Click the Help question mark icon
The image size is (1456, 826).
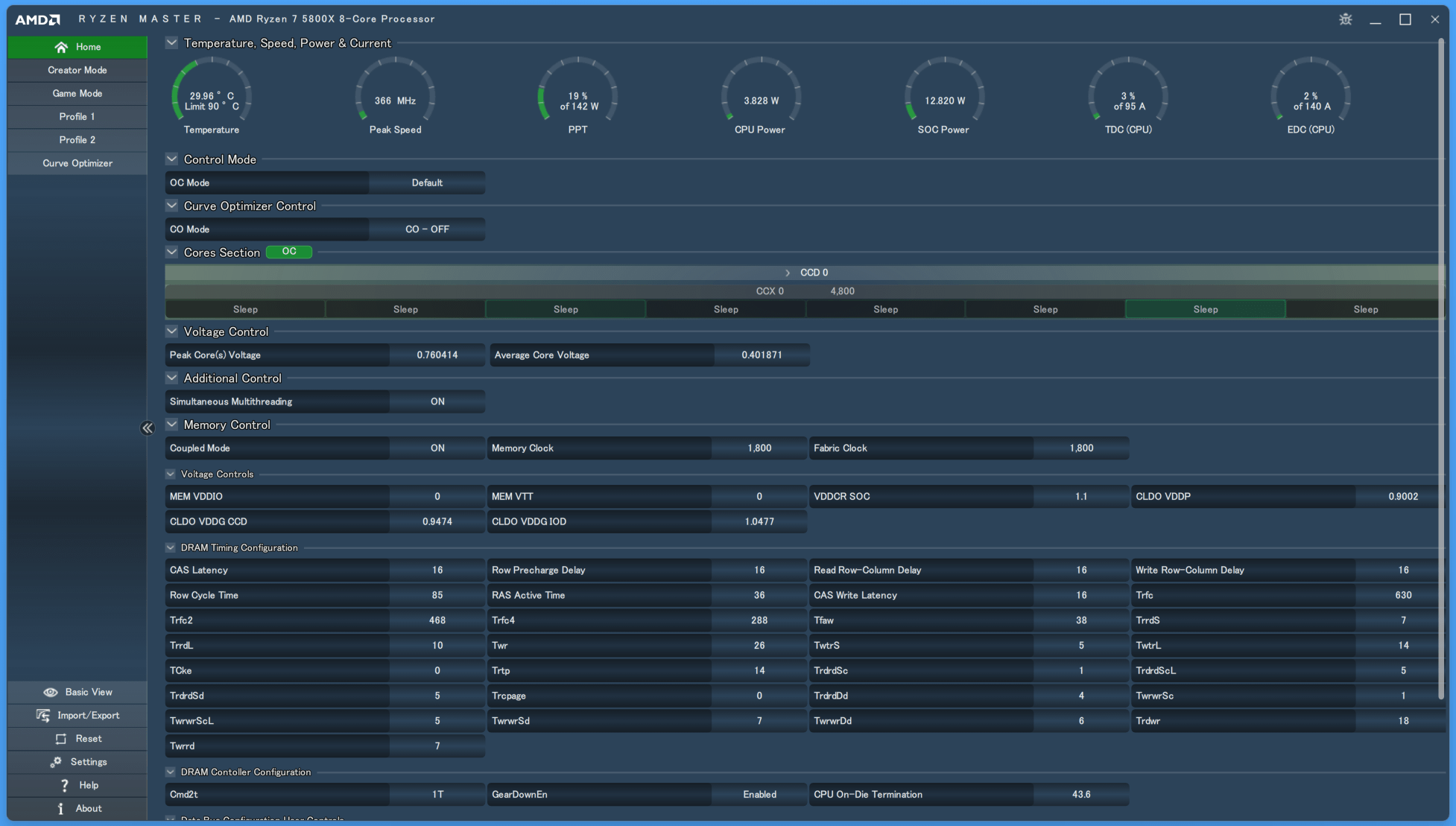[65, 785]
